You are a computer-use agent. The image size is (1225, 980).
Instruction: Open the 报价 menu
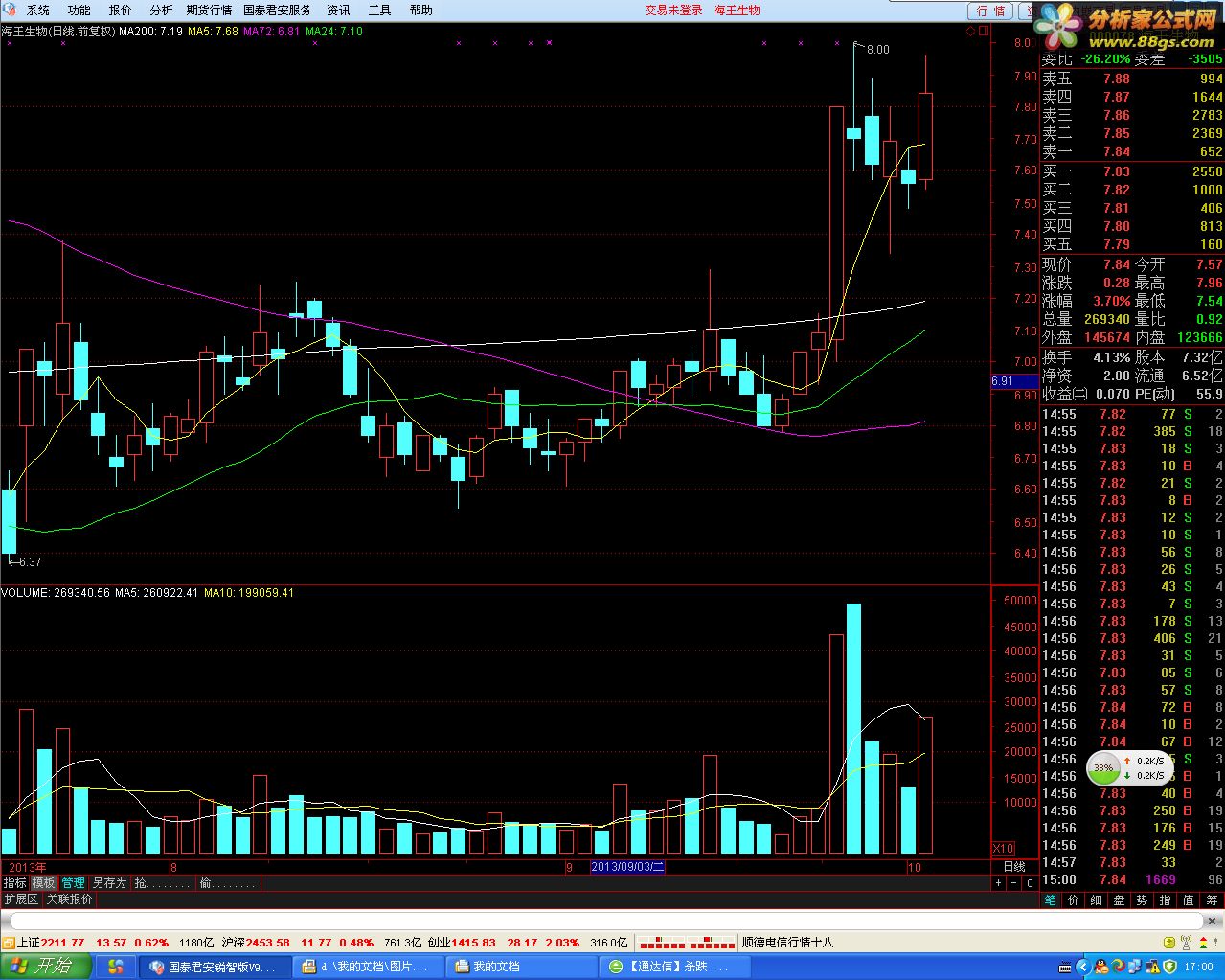[120, 11]
